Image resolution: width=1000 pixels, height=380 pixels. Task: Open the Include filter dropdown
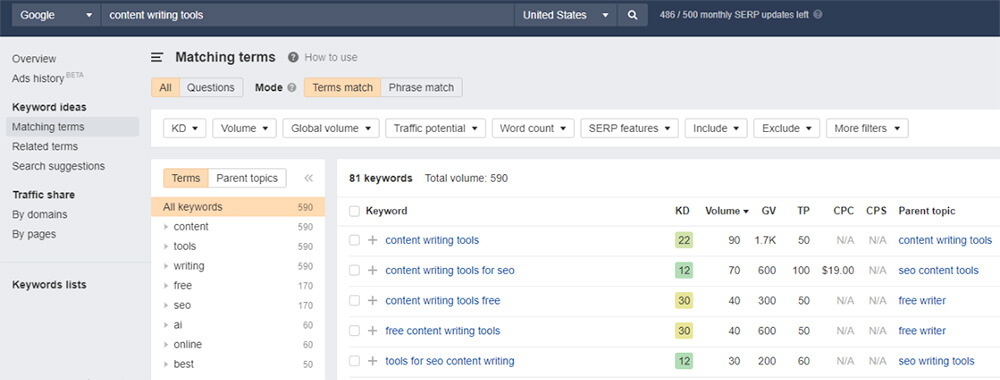716,128
